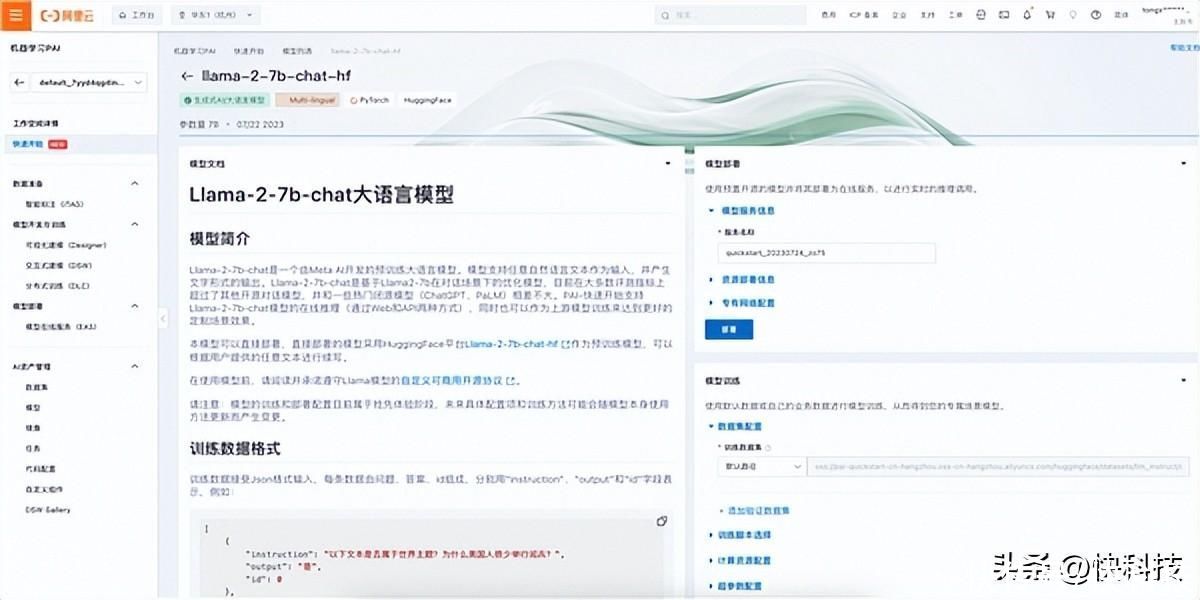Edit the training dataset OSS path field

click(x=998, y=467)
